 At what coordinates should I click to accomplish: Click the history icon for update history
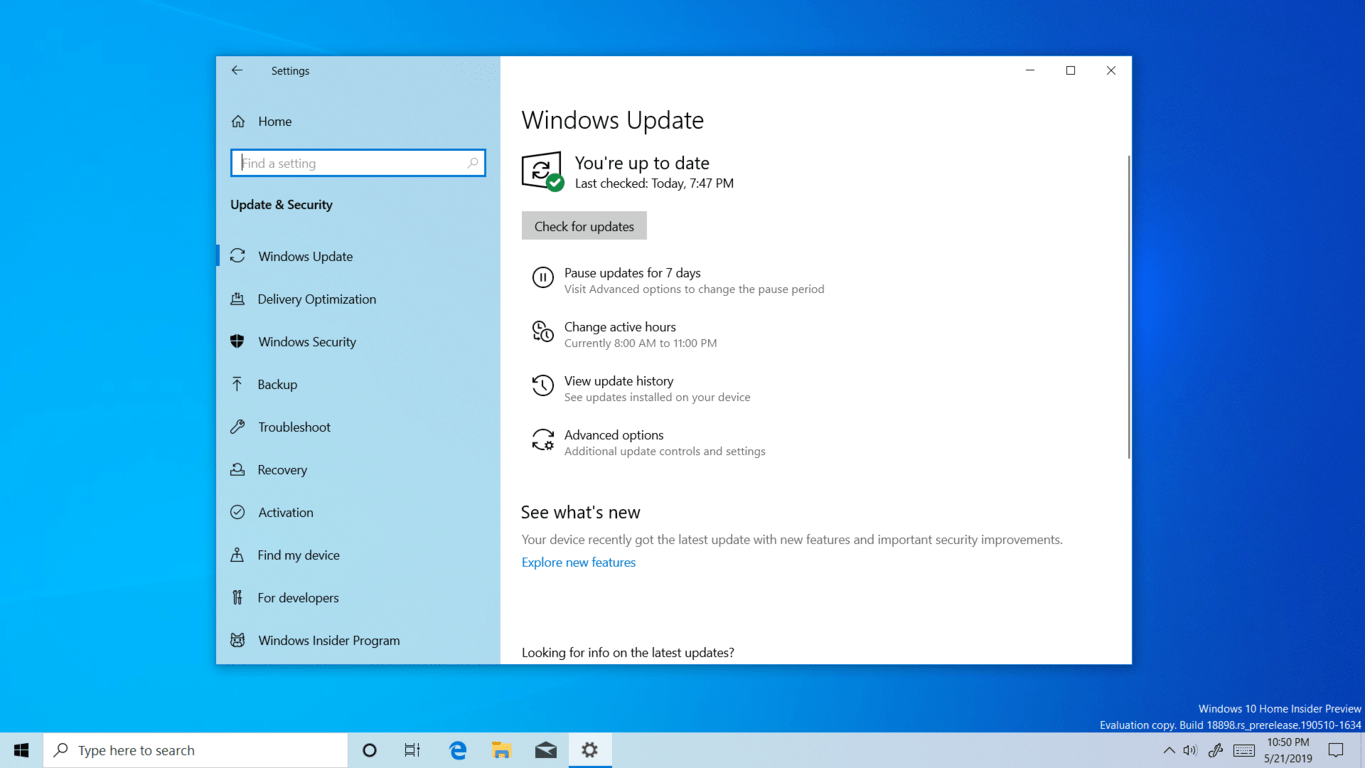coord(543,386)
